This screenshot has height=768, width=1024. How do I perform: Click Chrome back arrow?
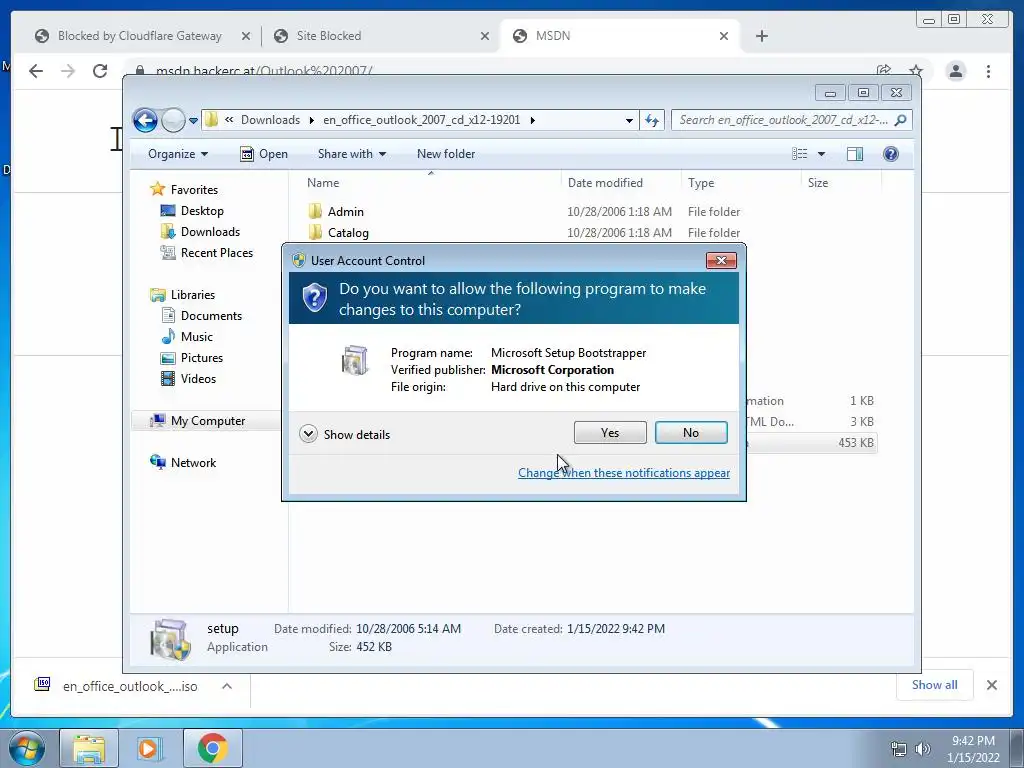point(36,71)
